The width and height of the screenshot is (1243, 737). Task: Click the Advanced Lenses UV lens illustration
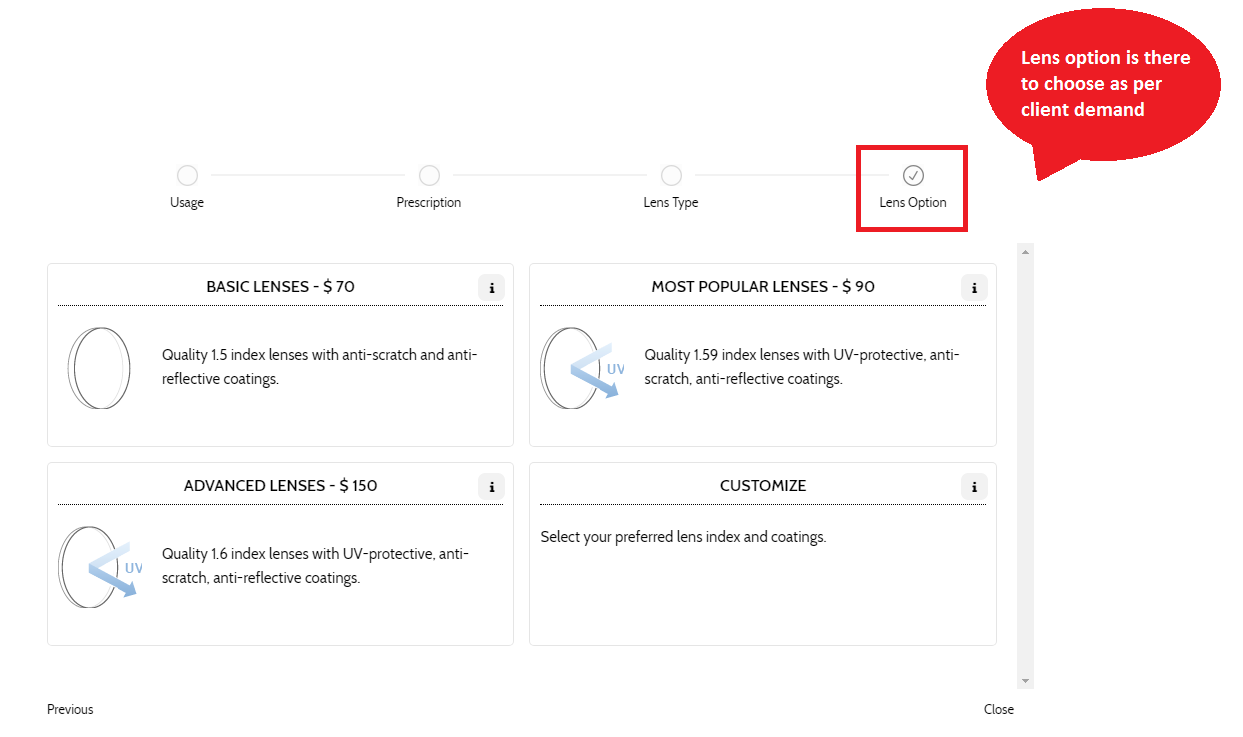(x=100, y=567)
